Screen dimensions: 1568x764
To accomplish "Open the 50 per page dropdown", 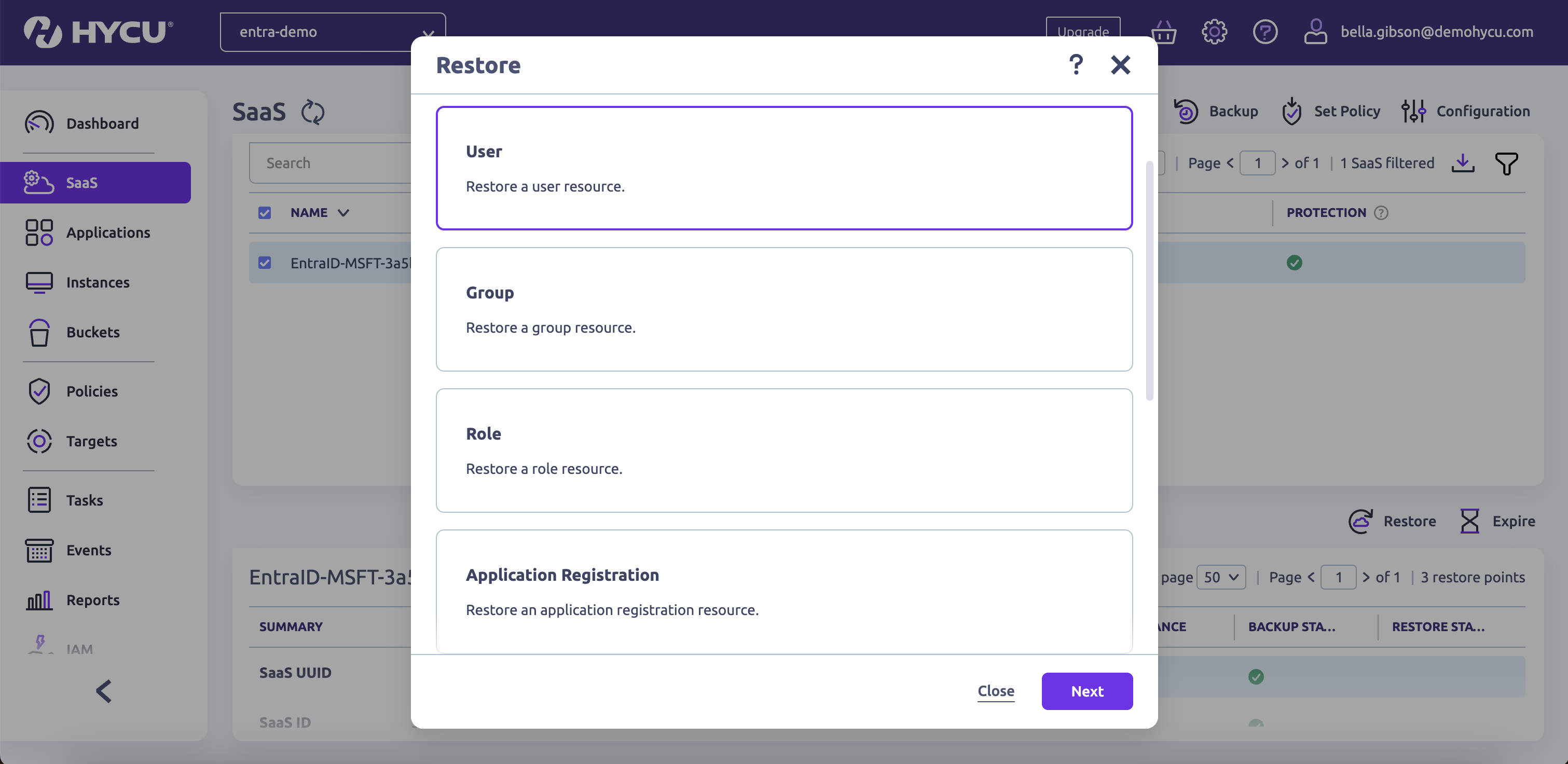I will tap(1220, 577).
